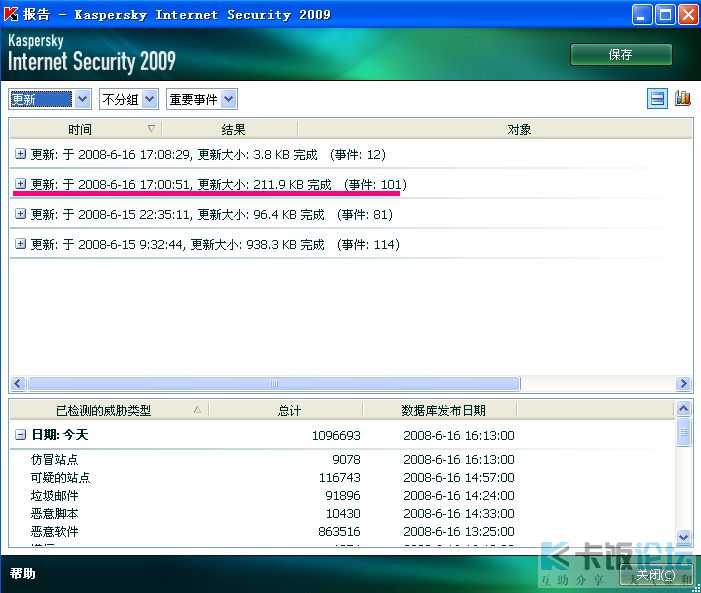Click horizontal scrollbar left arrow

(x=18, y=383)
